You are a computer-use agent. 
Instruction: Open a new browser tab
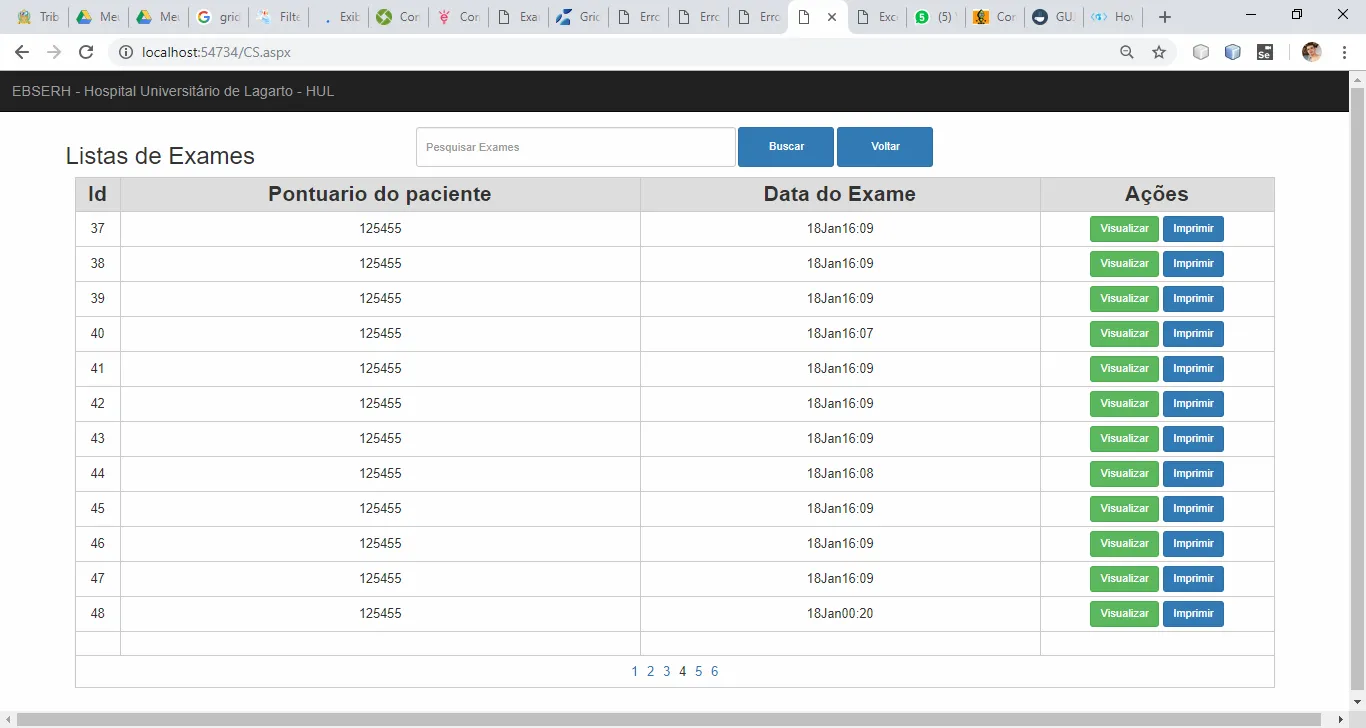tap(1164, 17)
